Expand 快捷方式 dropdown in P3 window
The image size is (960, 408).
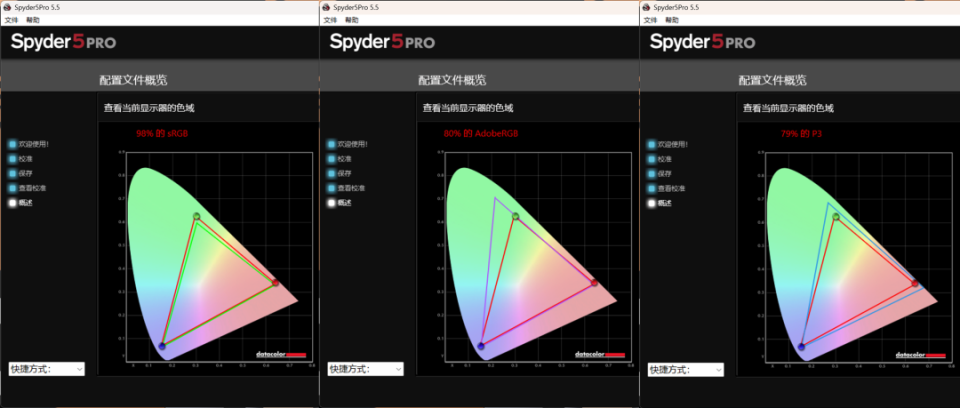coord(686,369)
